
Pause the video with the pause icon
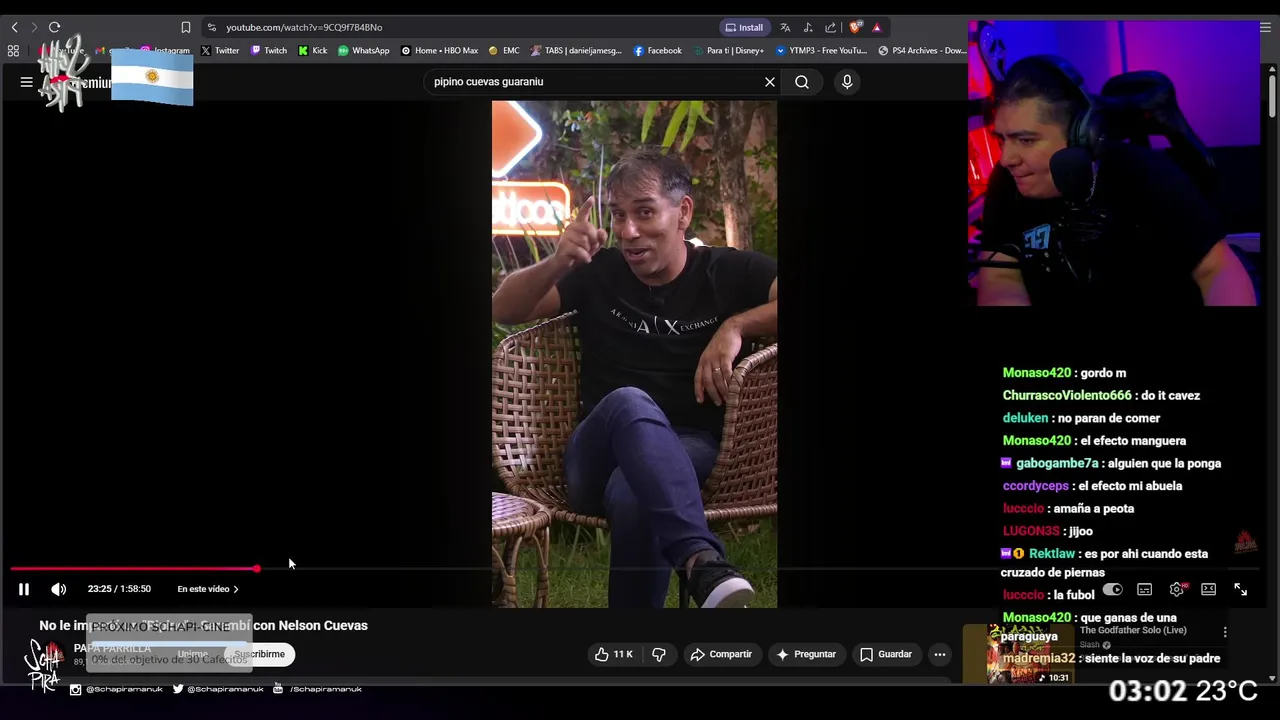(x=24, y=589)
